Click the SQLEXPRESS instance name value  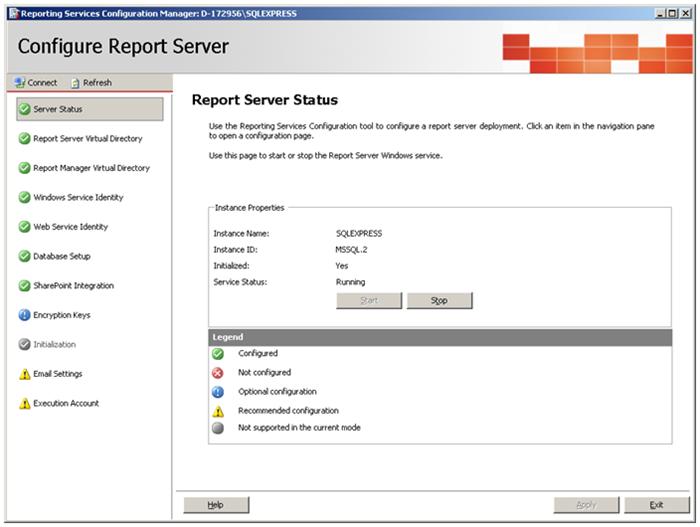tap(359, 234)
